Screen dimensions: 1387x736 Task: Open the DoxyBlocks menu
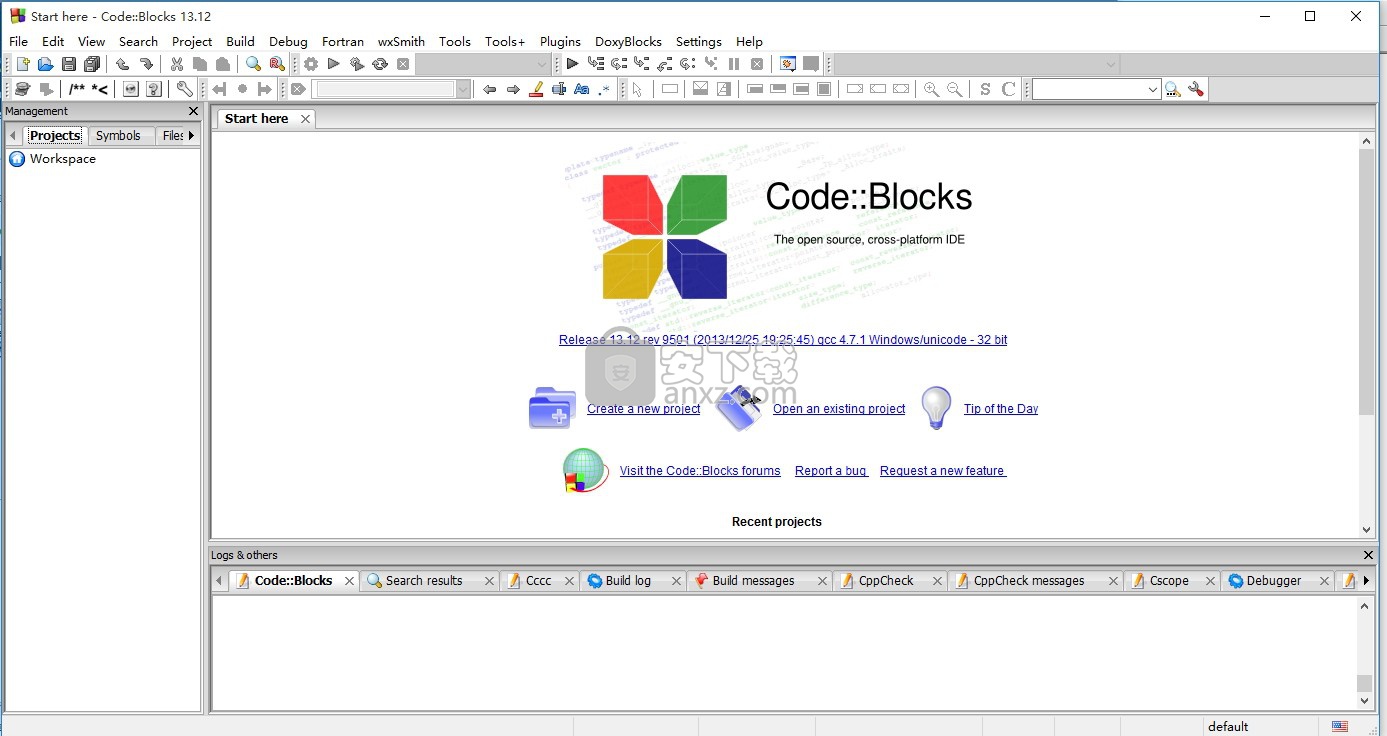(628, 41)
